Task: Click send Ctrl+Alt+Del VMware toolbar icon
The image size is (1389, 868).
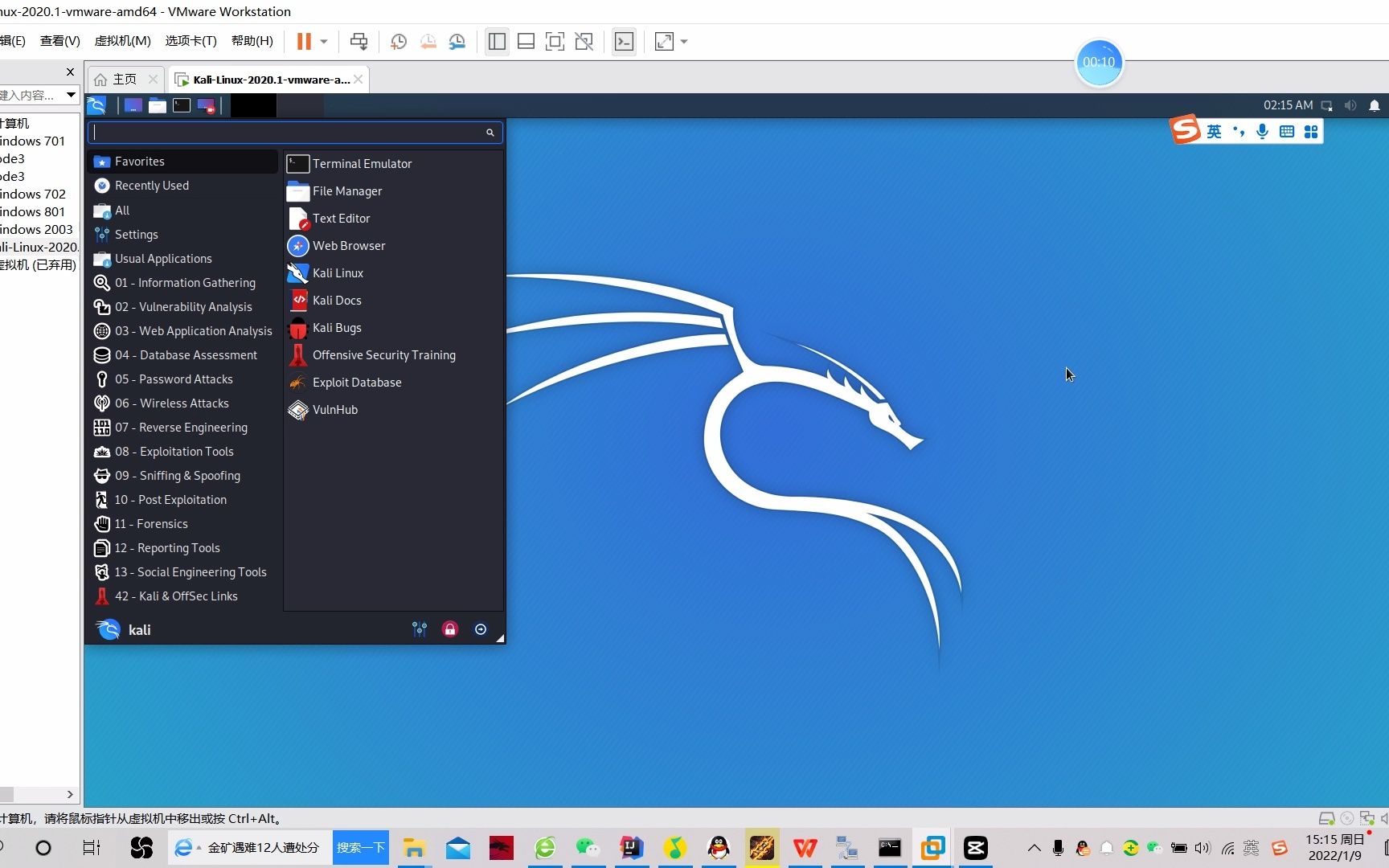Action: coord(359,41)
